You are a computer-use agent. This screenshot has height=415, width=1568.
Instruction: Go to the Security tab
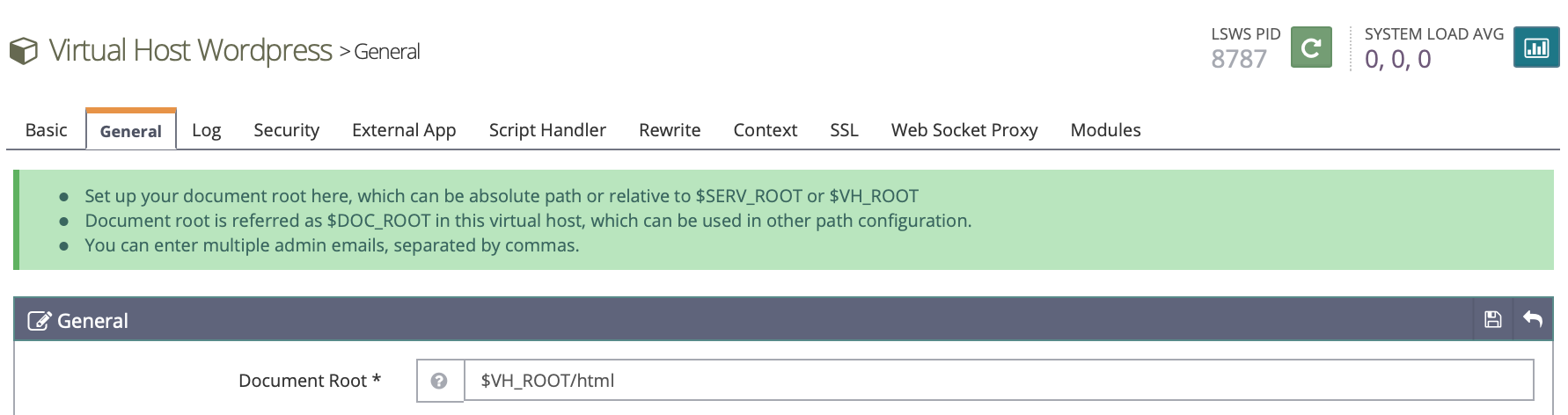point(286,130)
